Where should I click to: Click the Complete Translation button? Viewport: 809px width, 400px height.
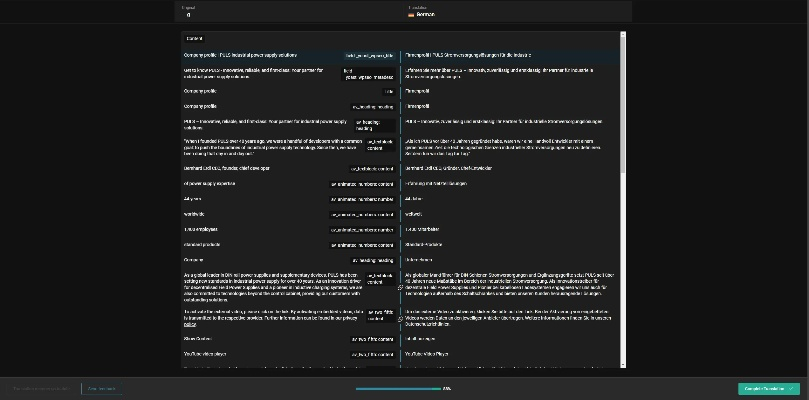click(768, 388)
